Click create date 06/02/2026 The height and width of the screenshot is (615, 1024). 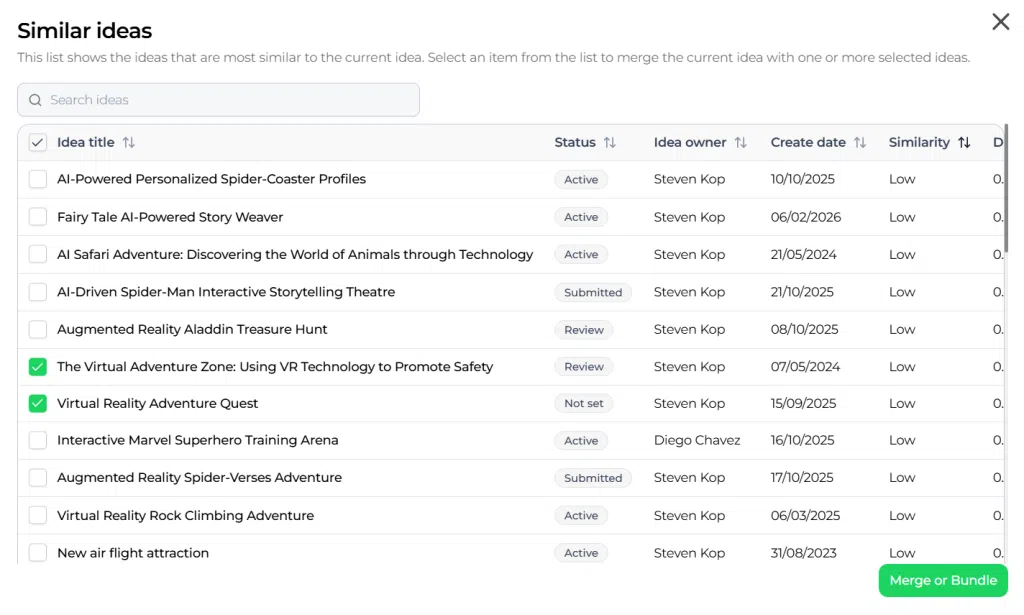point(806,217)
